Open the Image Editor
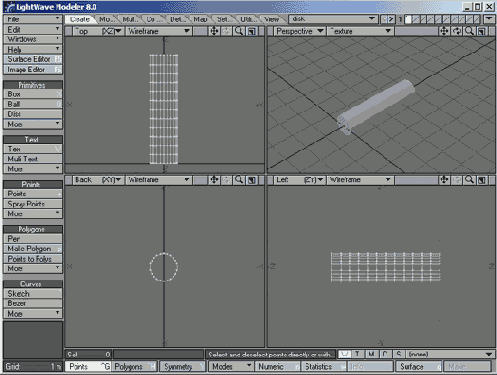The width and height of the screenshot is (497, 375). (x=33, y=70)
